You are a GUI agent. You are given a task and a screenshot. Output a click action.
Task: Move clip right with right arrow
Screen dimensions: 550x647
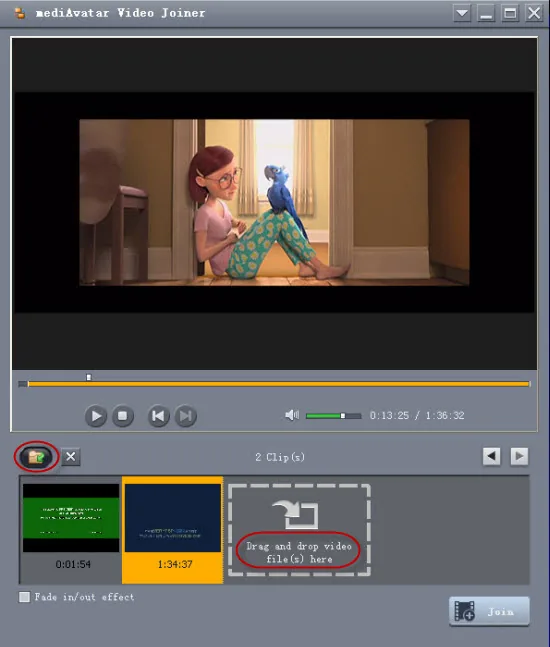point(519,456)
